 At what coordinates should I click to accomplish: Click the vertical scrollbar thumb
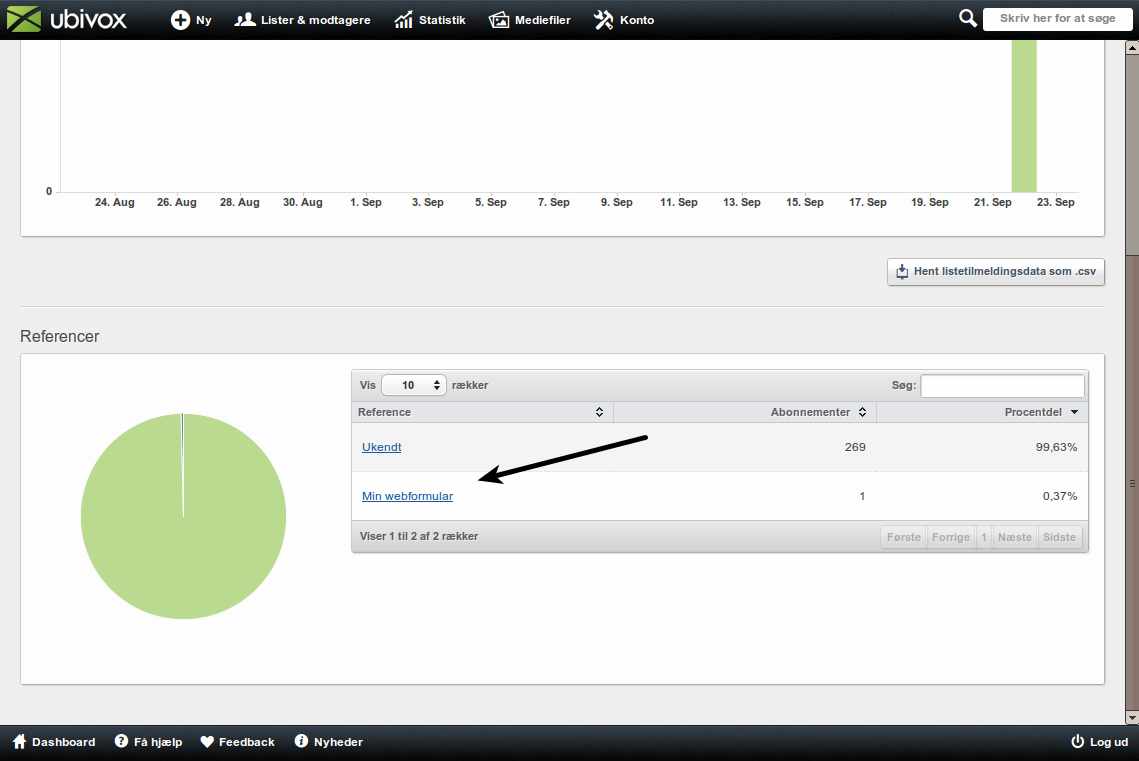pyautogui.click(x=1132, y=482)
